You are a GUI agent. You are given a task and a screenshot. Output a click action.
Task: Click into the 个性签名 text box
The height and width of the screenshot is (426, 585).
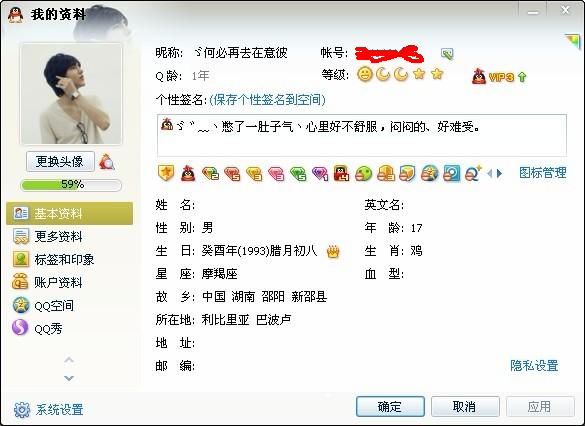point(362,135)
